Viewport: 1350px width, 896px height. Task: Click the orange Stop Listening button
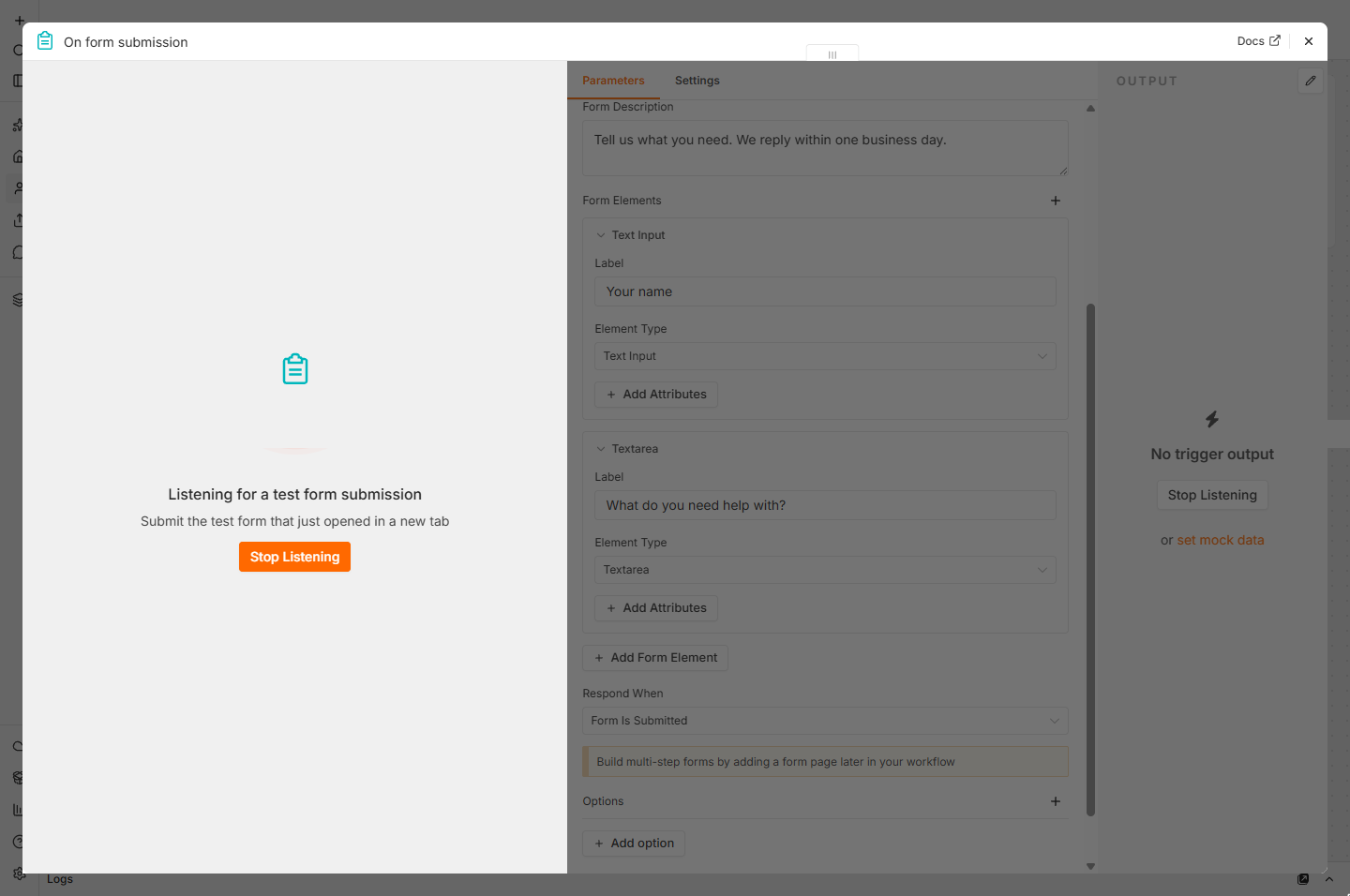(x=294, y=557)
